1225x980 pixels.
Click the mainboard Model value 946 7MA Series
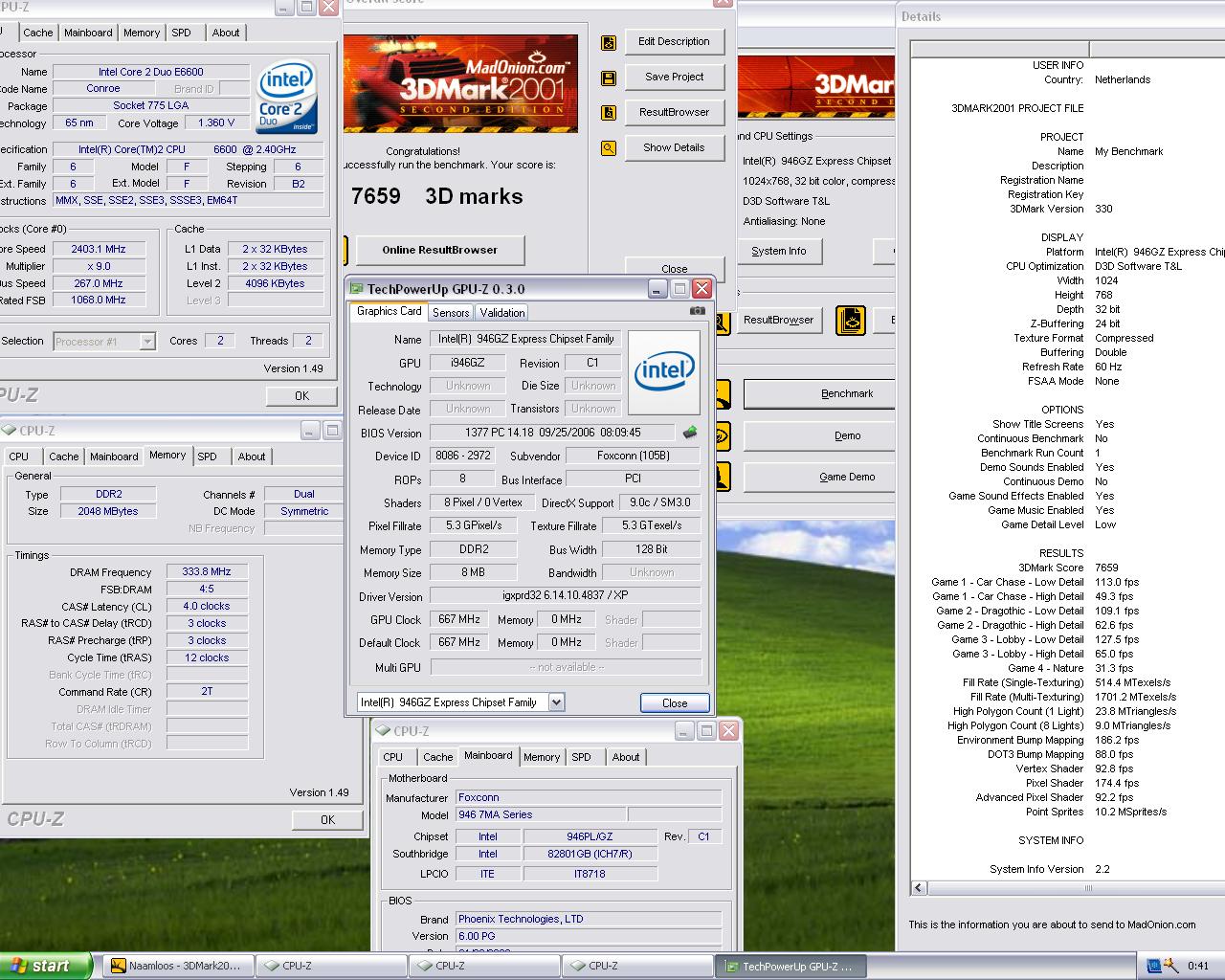point(541,815)
